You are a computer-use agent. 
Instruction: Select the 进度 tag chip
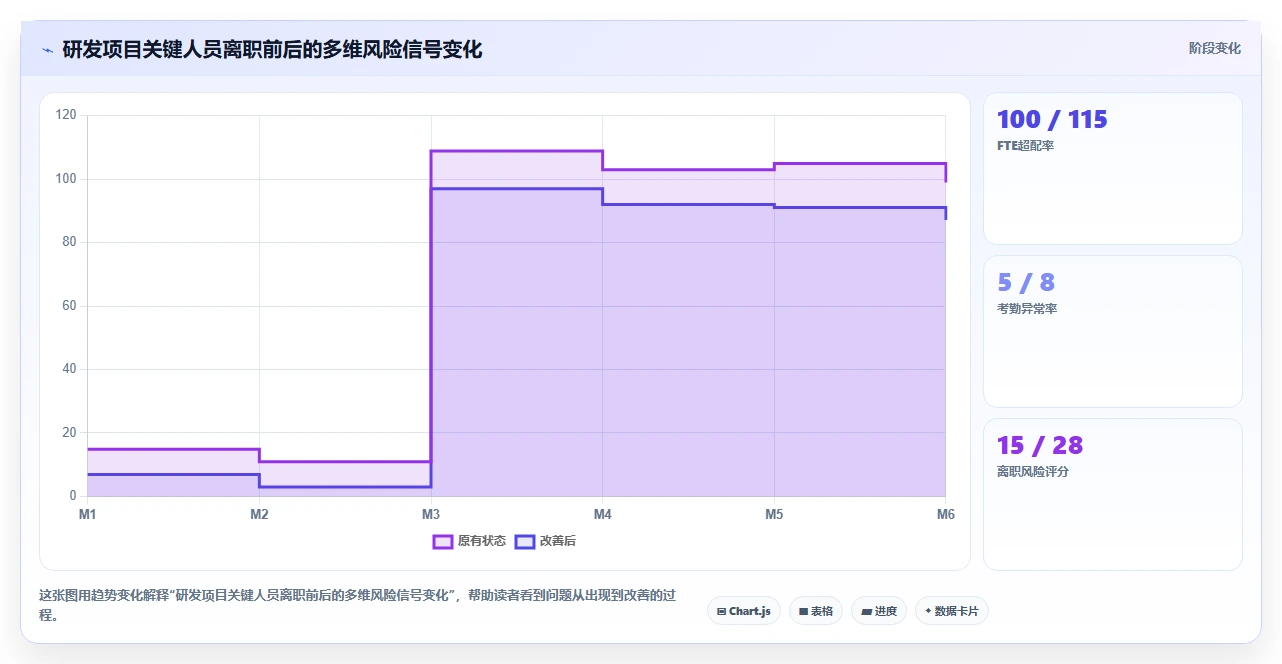coord(879,611)
